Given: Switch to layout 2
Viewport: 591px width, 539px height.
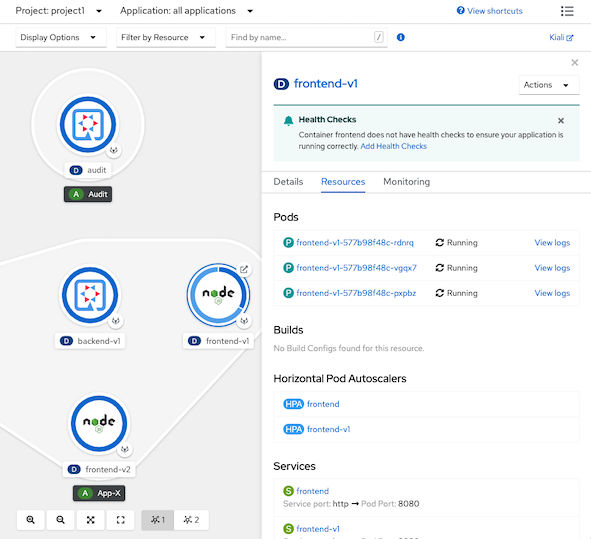Looking at the screenshot, I should 191,520.
